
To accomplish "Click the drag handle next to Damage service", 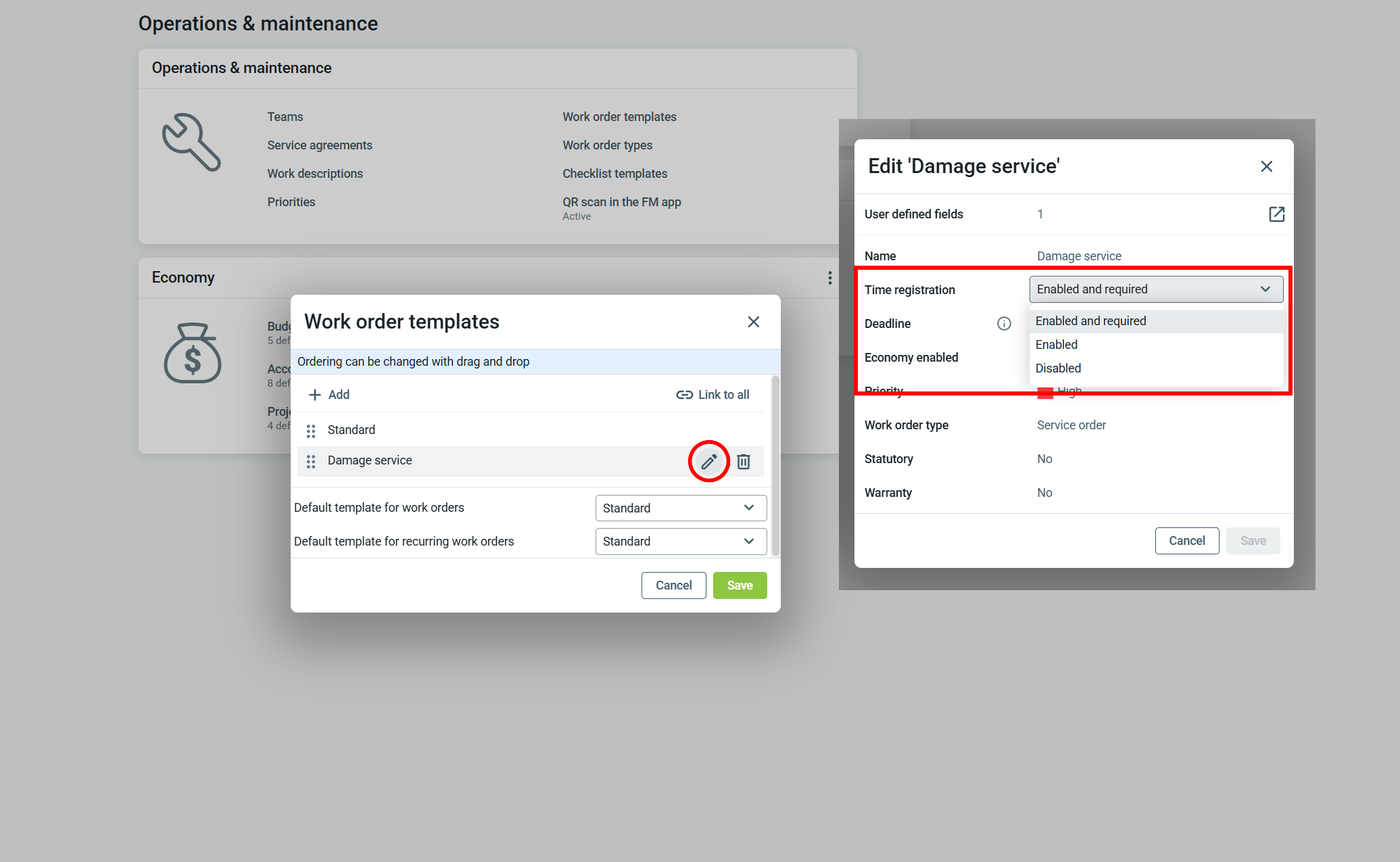I will coord(311,461).
